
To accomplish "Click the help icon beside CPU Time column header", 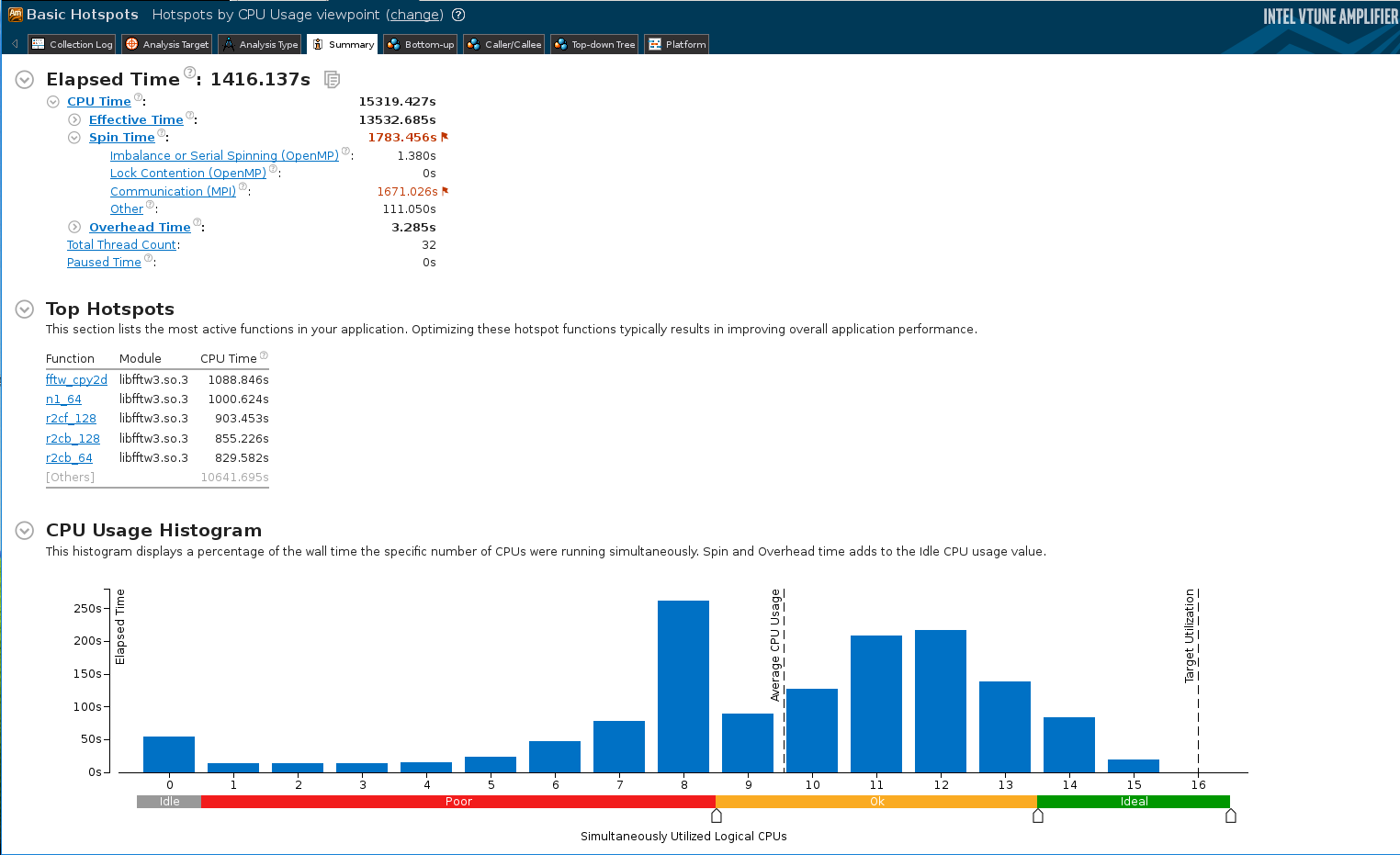I will tap(264, 355).
